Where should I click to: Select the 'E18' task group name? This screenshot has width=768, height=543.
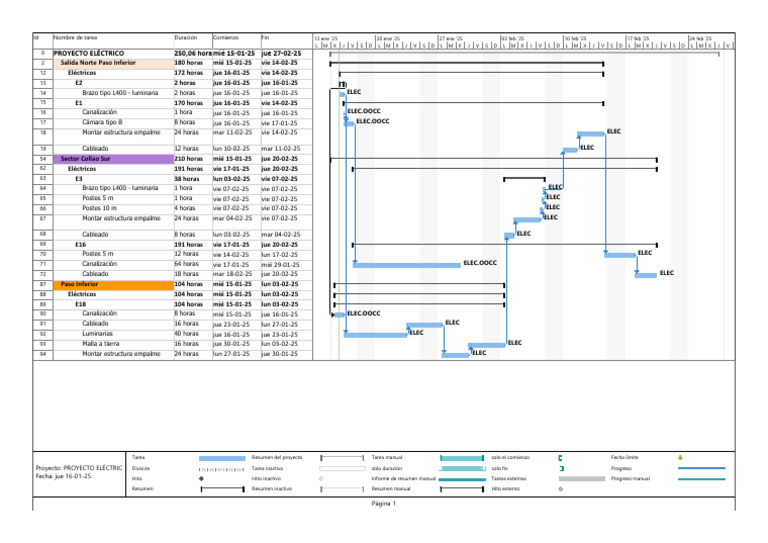point(80,304)
